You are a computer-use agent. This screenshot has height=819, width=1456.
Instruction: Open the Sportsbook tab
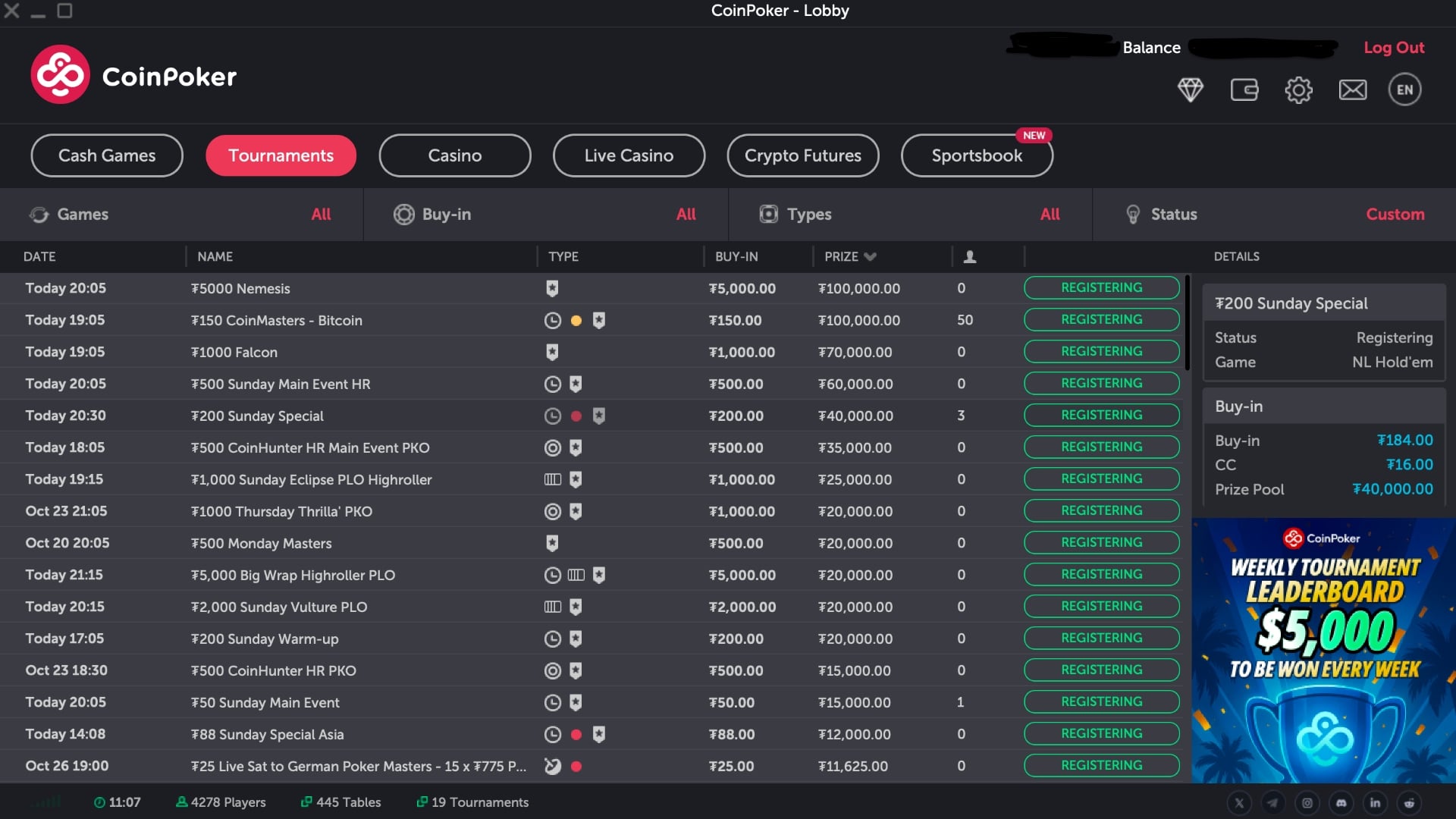coord(977,155)
